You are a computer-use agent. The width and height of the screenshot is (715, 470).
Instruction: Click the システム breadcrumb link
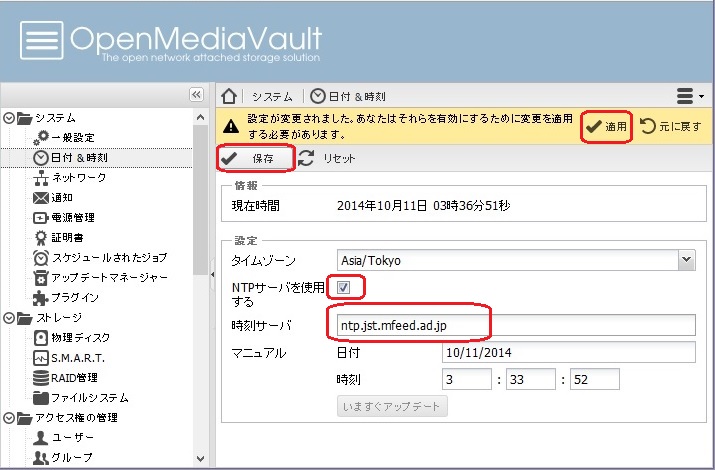272,97
